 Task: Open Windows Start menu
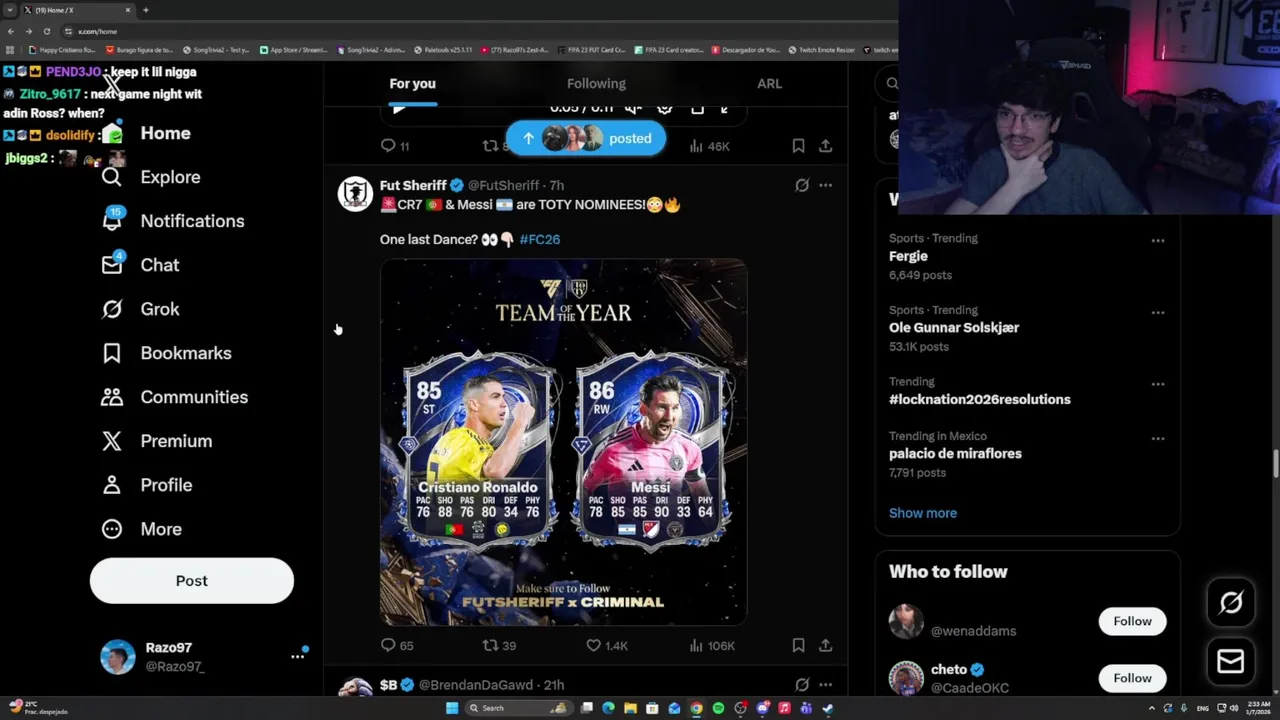pos(452,708)
